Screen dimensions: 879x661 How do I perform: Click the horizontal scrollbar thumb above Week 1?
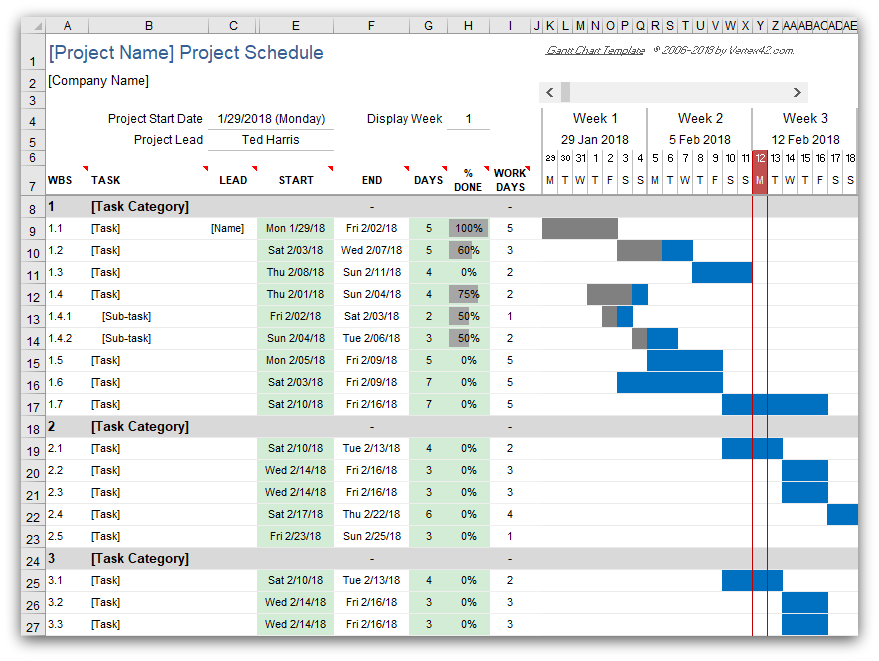tap(566, 93)
